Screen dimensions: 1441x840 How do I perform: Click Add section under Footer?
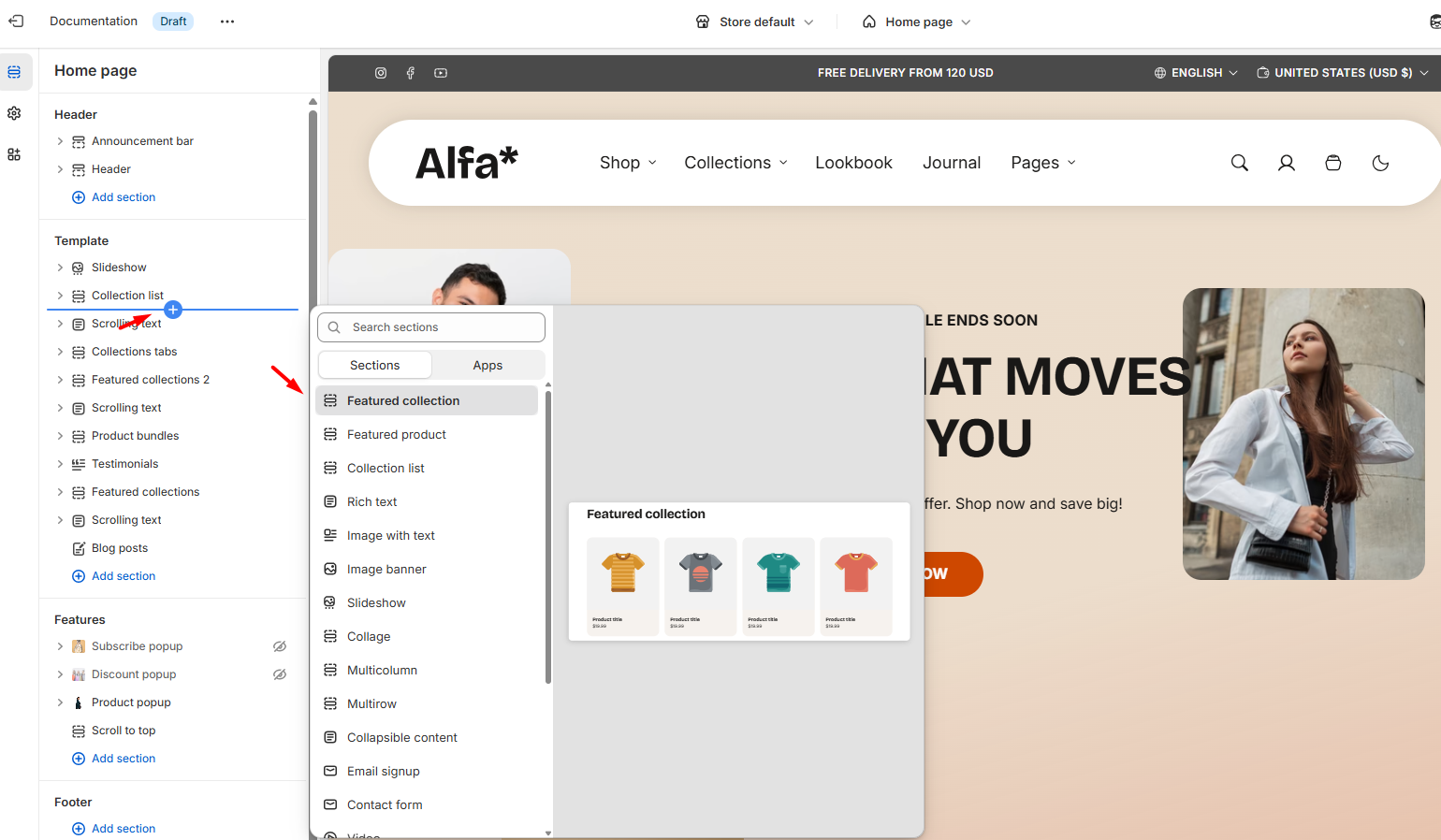pyautogui.click(x=114, y=829)
